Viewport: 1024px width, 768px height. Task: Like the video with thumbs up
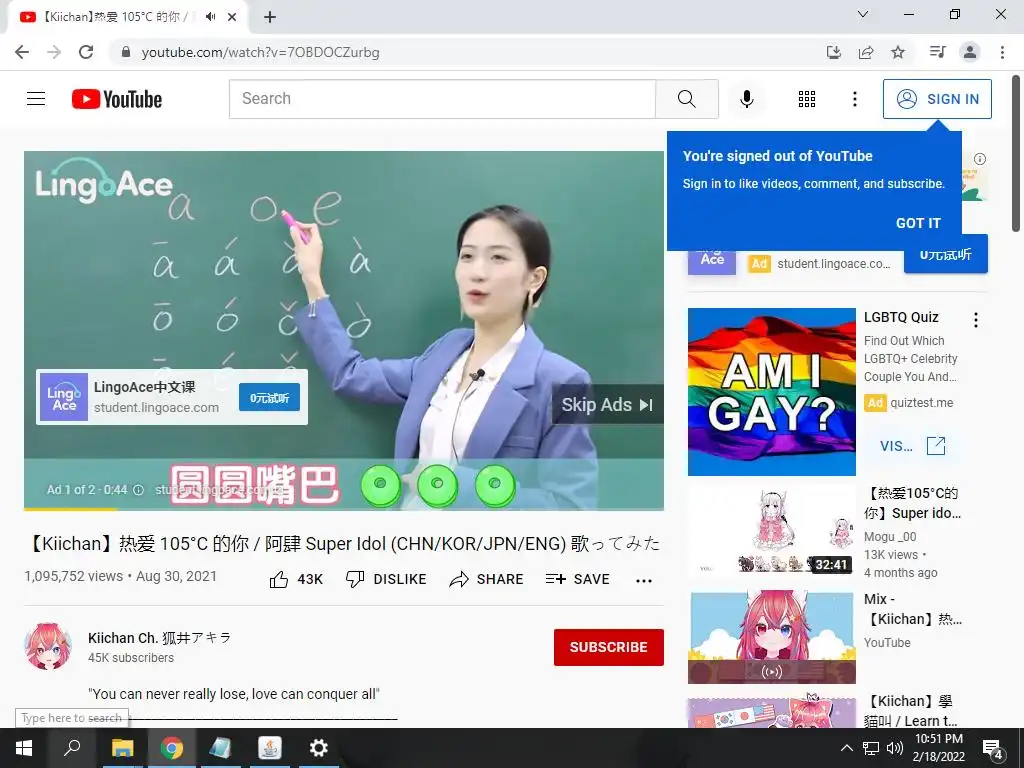(296, 579)
